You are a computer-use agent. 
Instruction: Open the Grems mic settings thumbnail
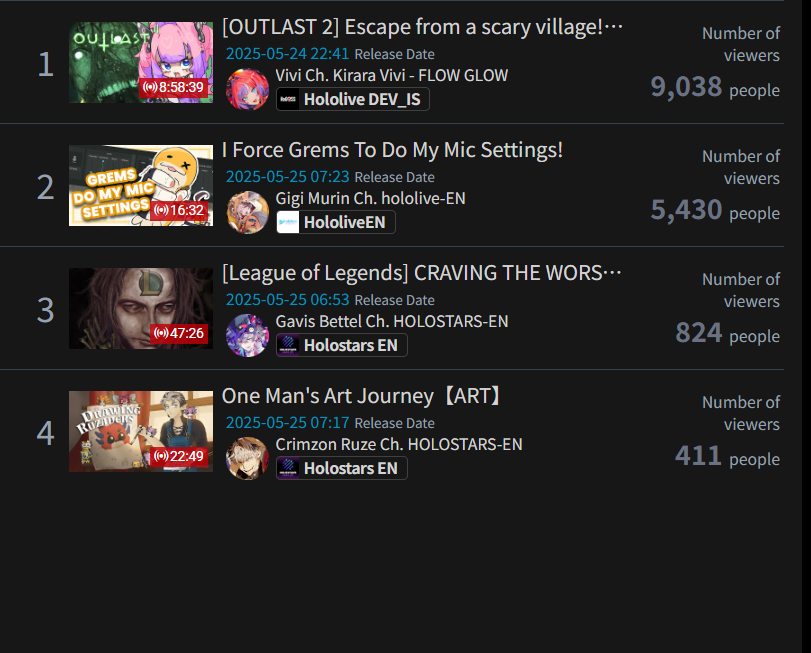pos(141,185)
